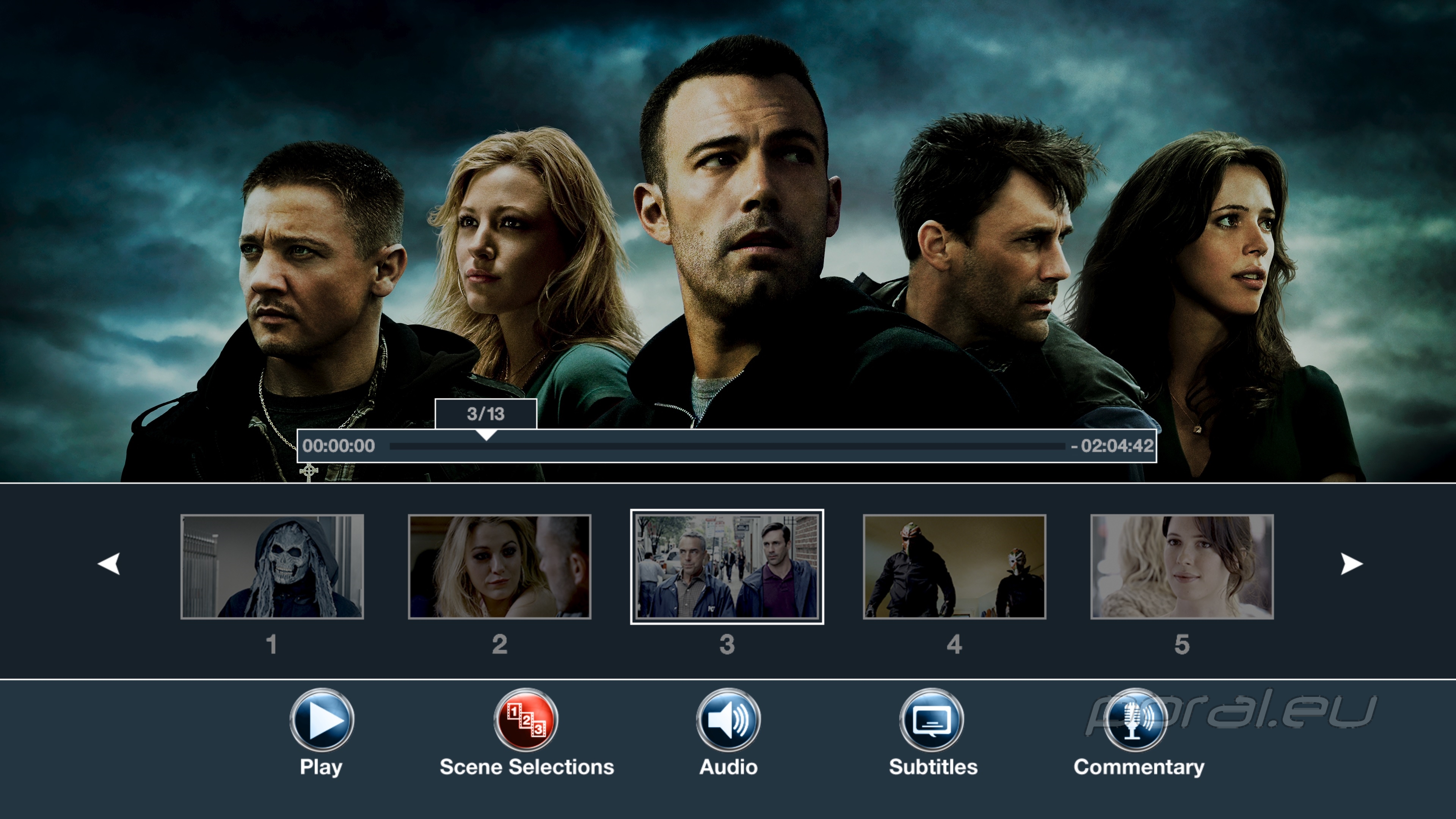Choose scene 5 thumbnail
This screenshot has height=819, width=1456.
(x=1182, y=566)
